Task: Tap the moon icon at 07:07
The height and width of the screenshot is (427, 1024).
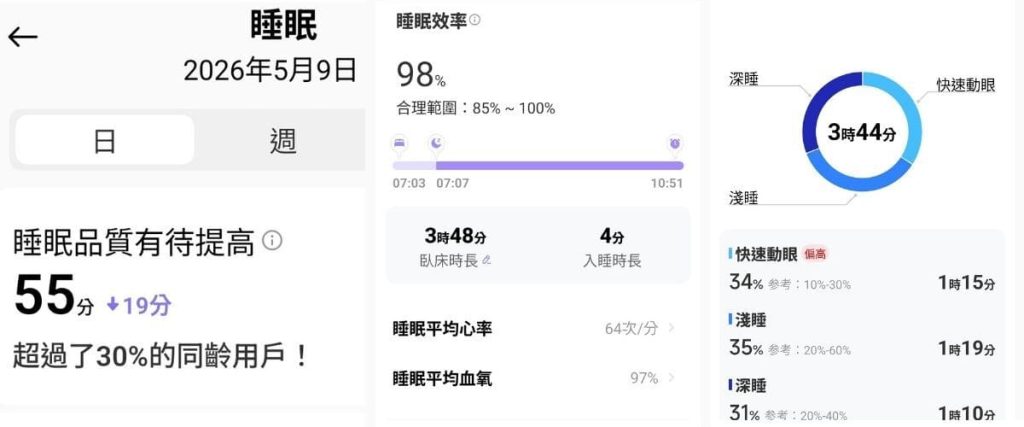Action: [x=436, y=142]
